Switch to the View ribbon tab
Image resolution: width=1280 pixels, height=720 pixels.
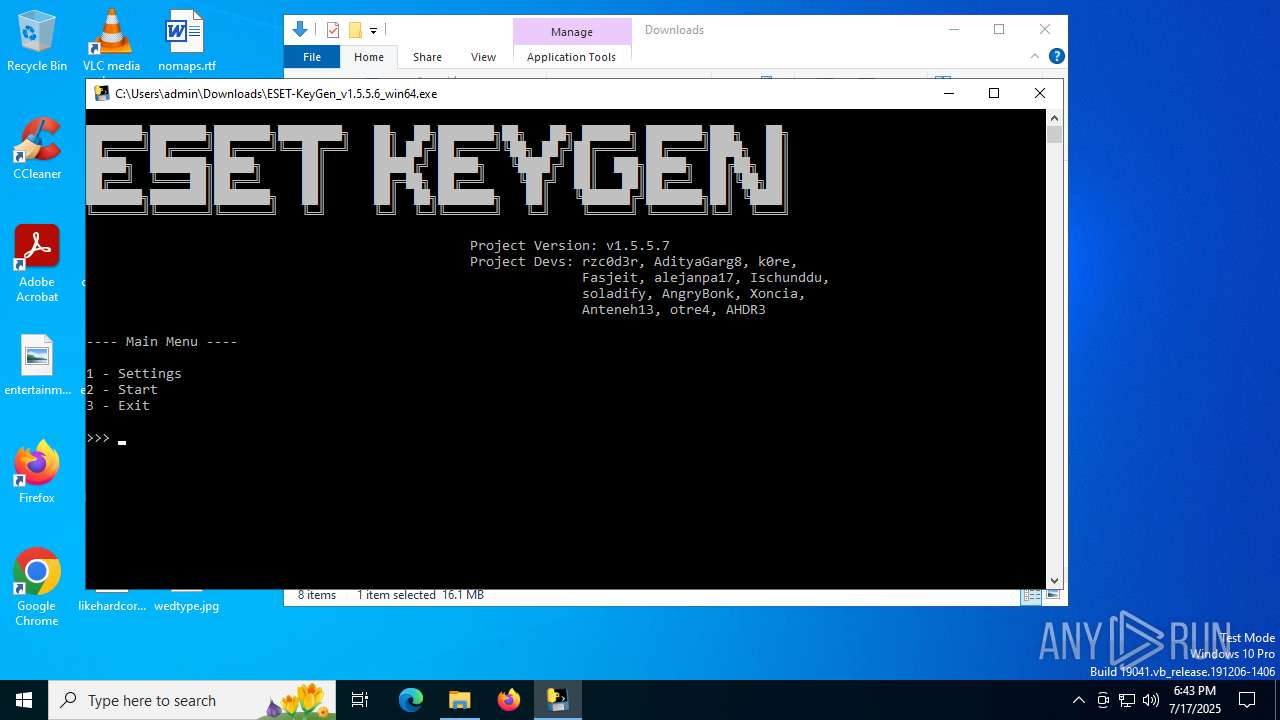click(483, 57)
